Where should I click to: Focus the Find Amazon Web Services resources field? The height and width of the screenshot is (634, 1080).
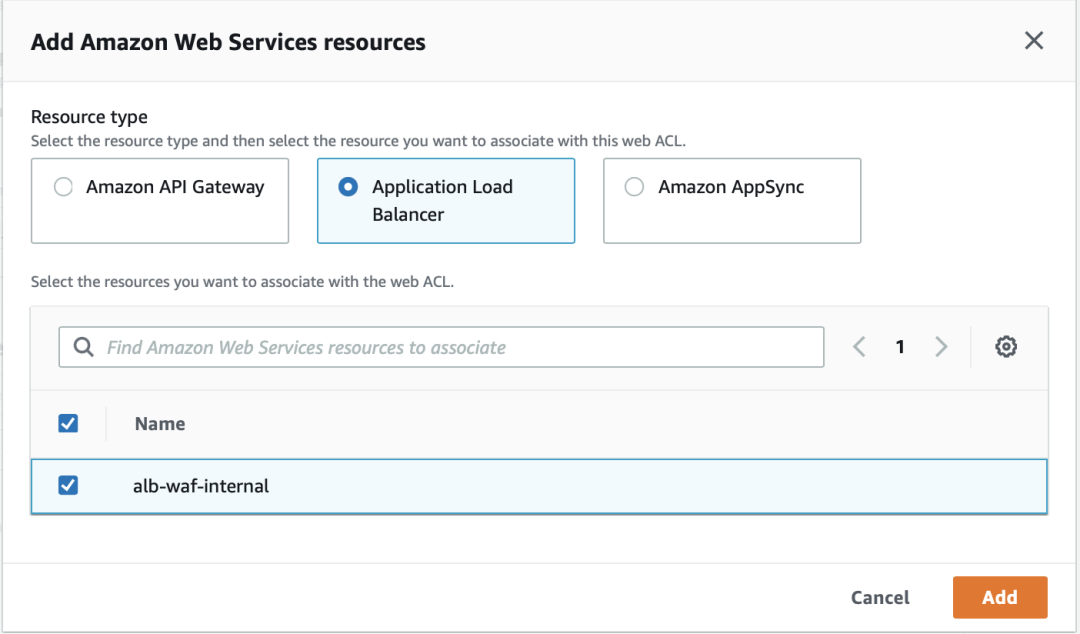442,347
